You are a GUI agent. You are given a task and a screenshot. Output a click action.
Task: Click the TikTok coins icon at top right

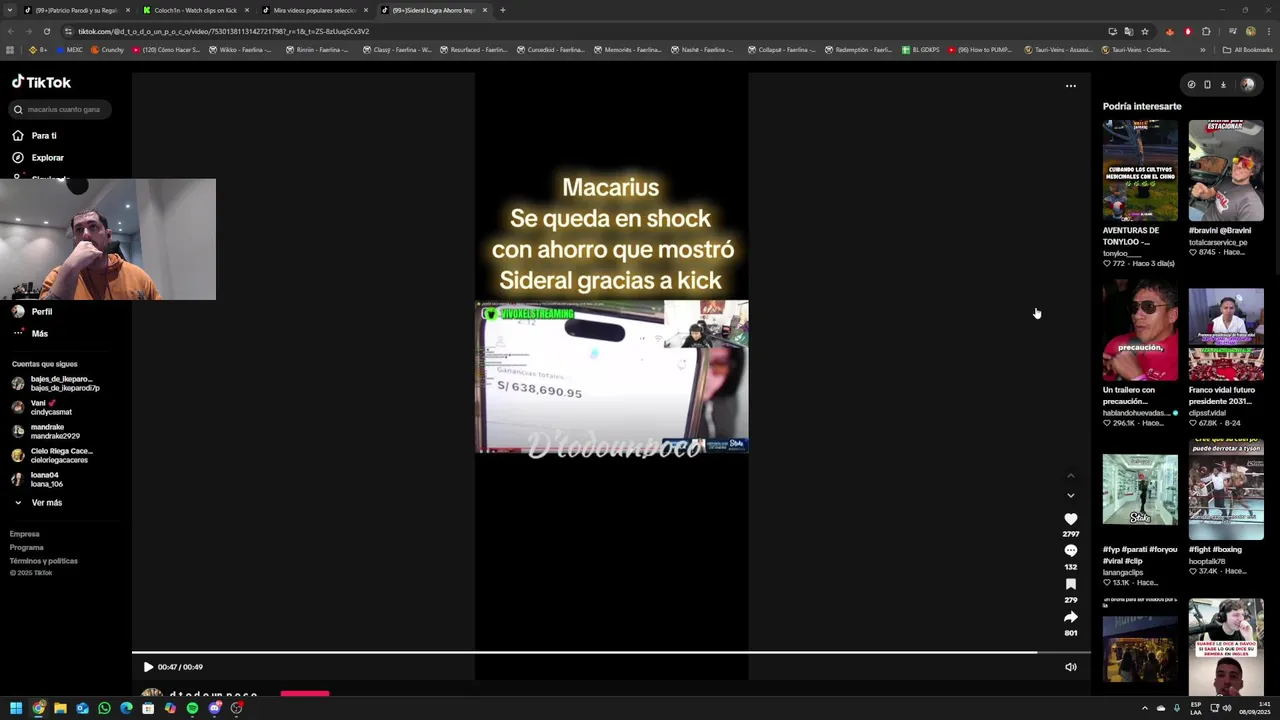coord(1190,85)
